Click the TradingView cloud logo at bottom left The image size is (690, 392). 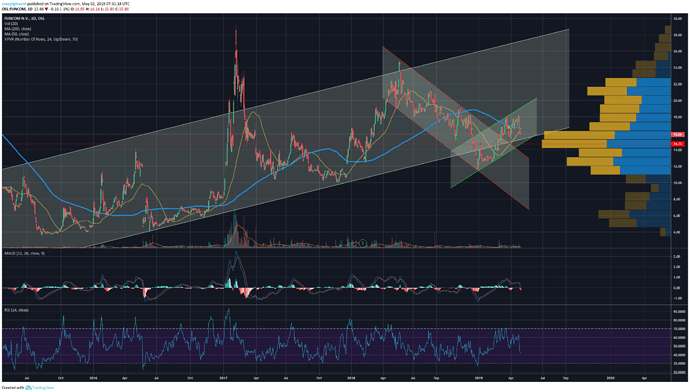(x=28, y=388)
